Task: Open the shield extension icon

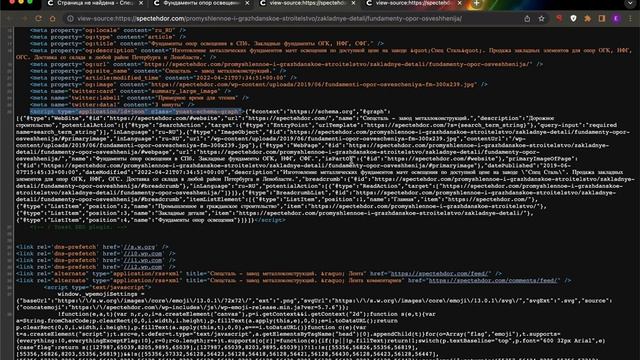Action: point(573,18)
